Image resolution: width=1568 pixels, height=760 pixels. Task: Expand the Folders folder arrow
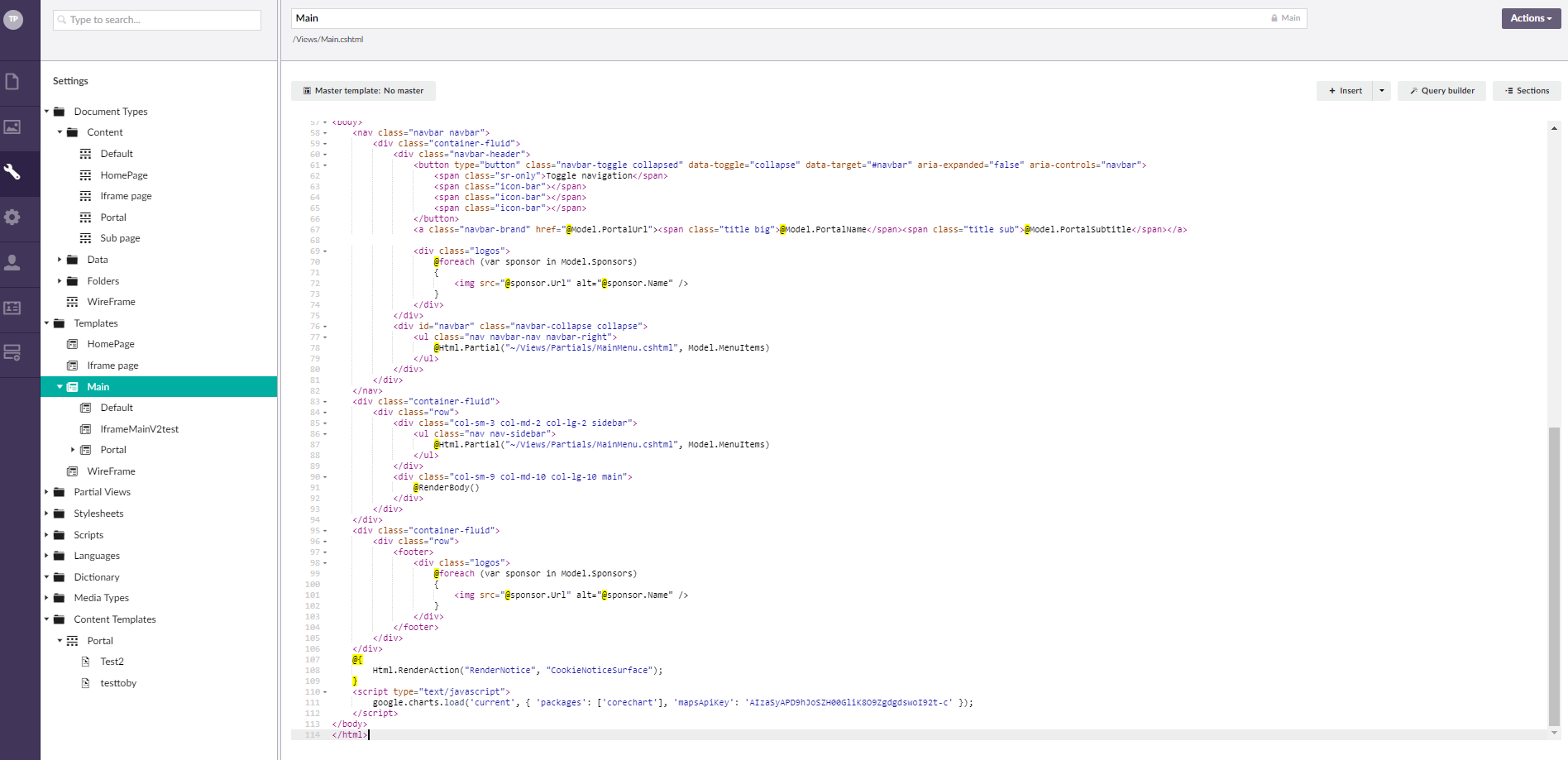(60, 281)
